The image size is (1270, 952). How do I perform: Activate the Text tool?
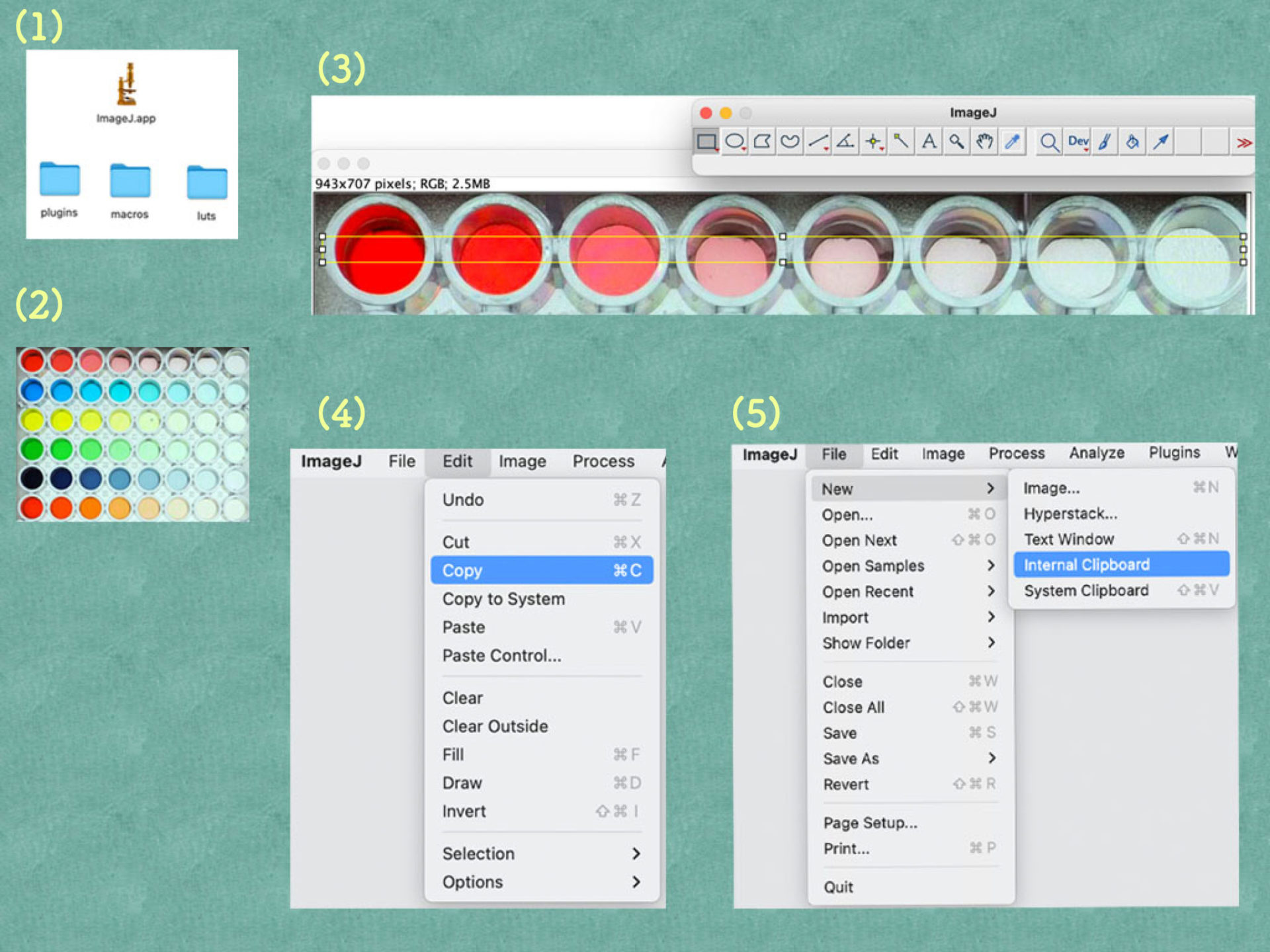click(x=929, y=141)
